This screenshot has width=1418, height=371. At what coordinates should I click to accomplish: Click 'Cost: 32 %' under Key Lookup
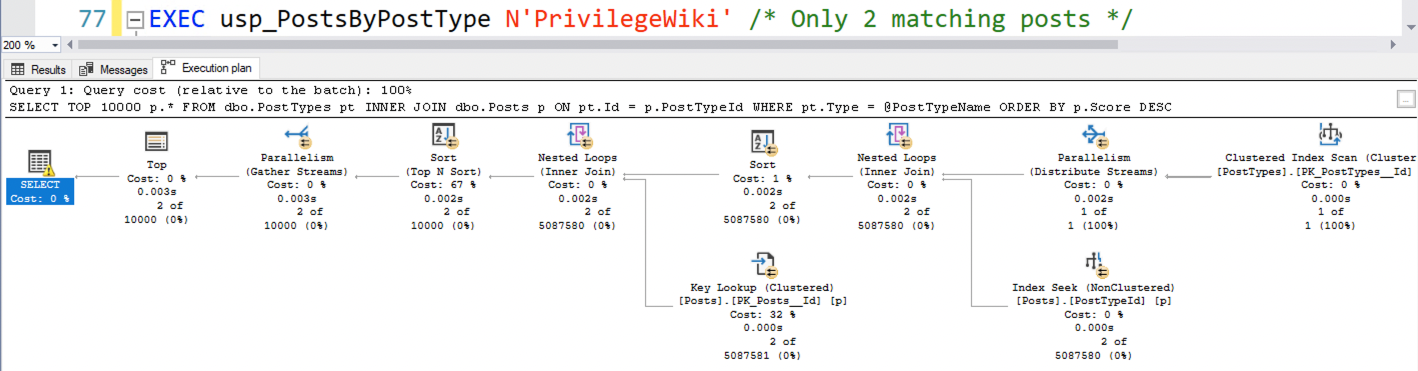(x=763, y=314)
